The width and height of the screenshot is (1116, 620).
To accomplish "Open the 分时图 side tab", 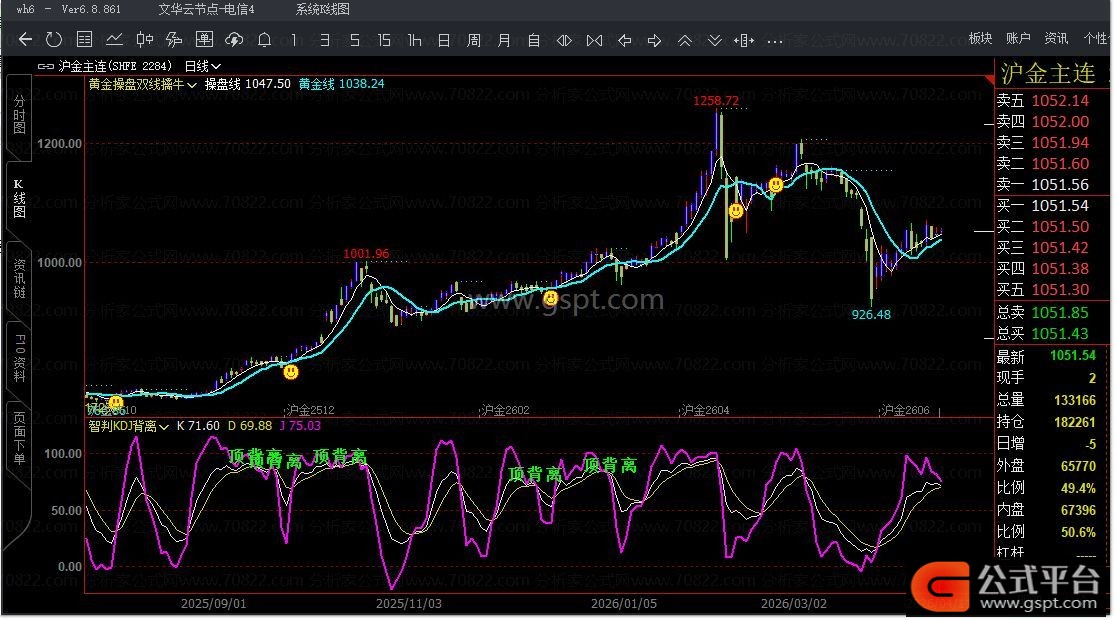I will click(19, 116).
